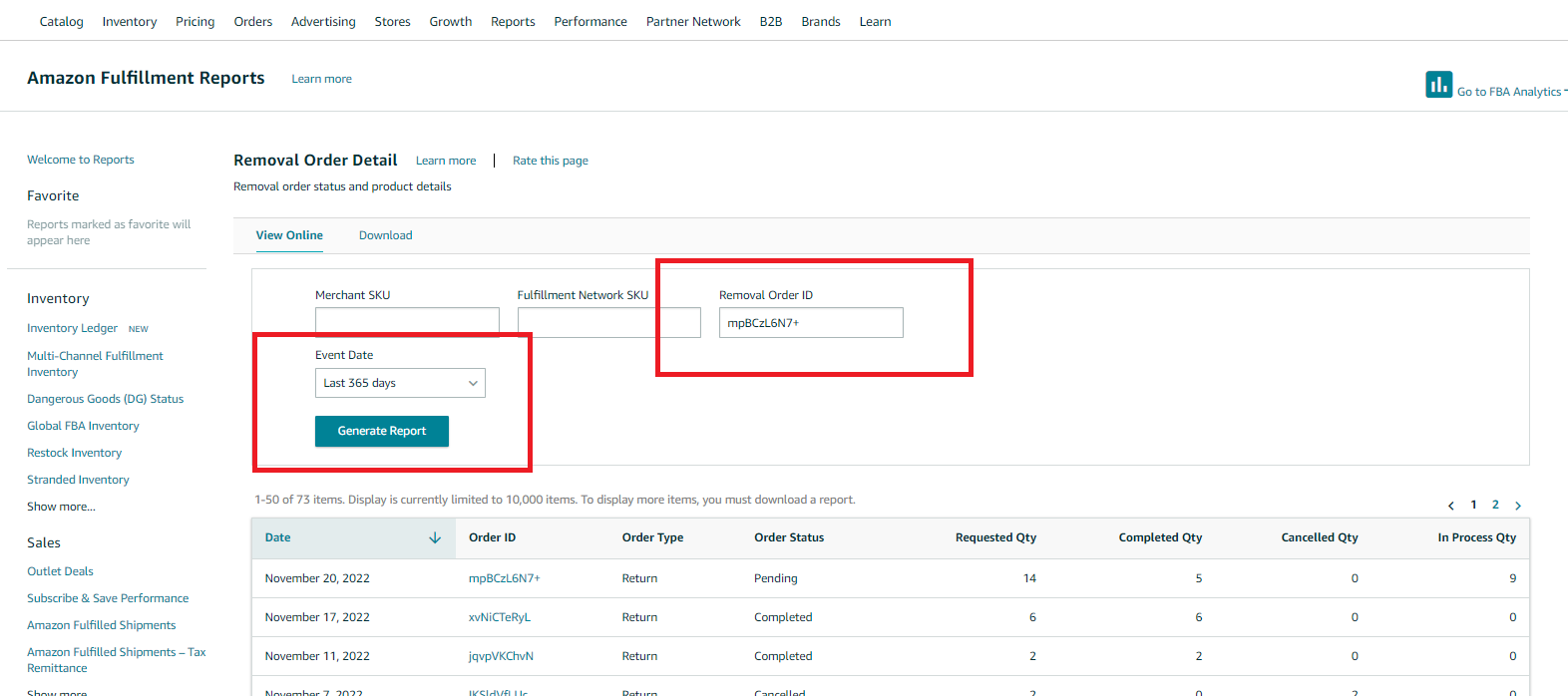Open order xvNiCTeRyL link

pos(500,617)
